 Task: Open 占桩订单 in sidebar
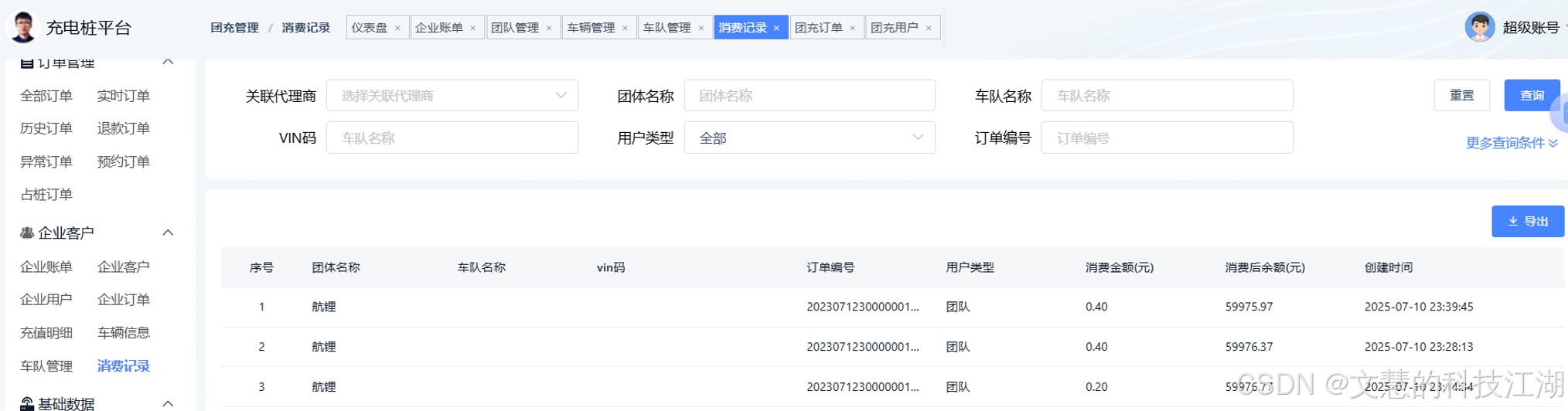click(x=46, y=195)
